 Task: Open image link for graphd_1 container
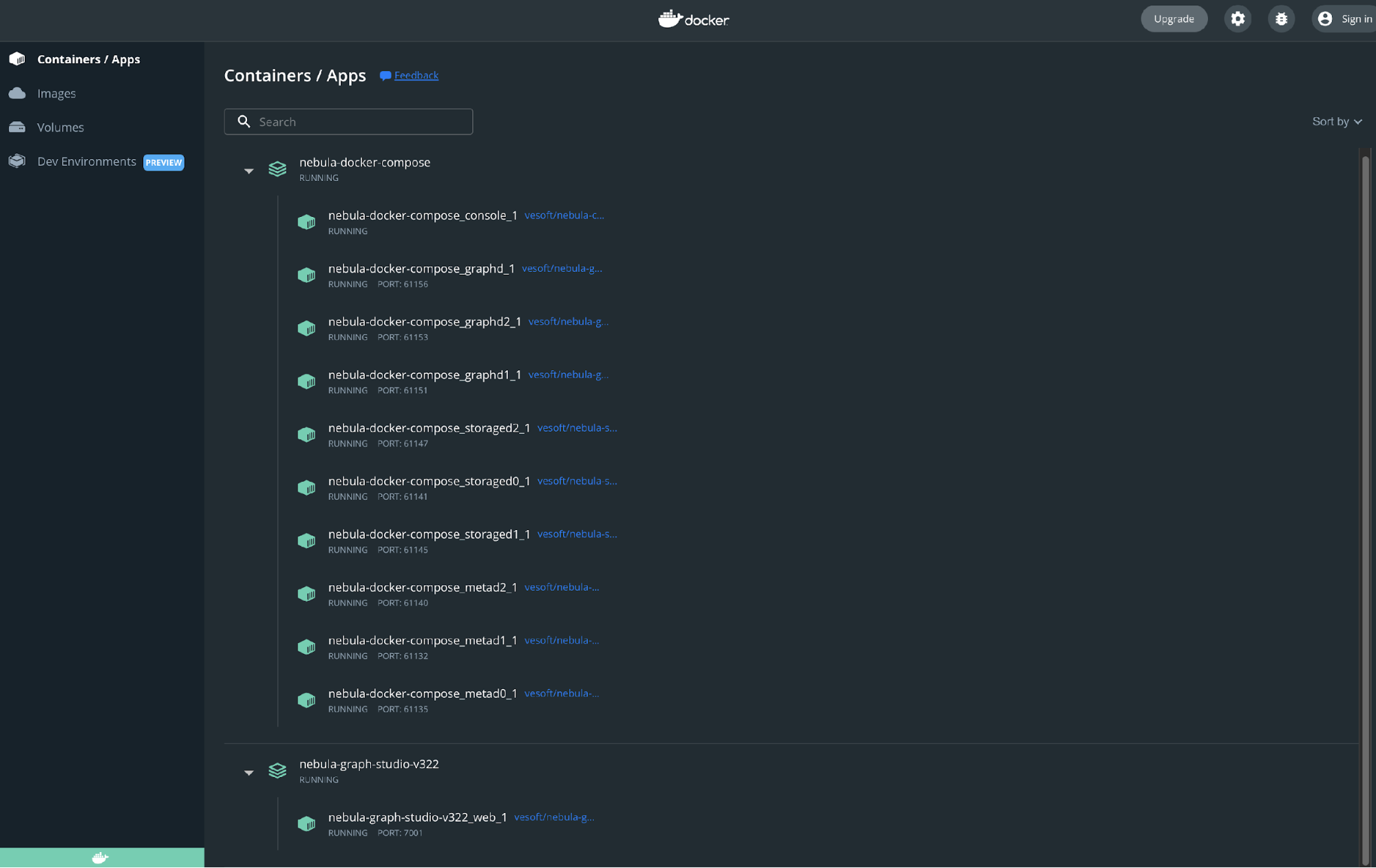562,268
